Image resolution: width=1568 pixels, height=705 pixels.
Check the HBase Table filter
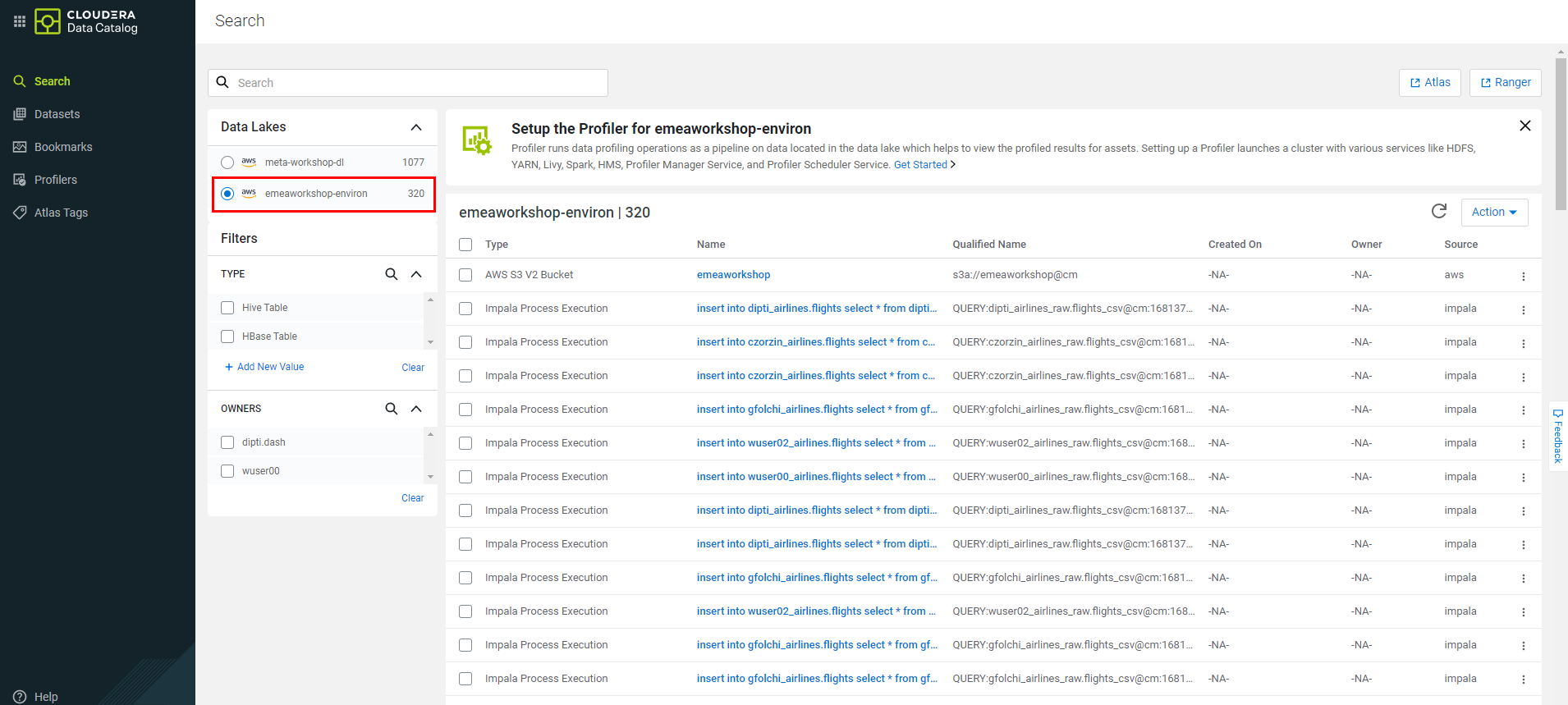(x=227, y=336)
